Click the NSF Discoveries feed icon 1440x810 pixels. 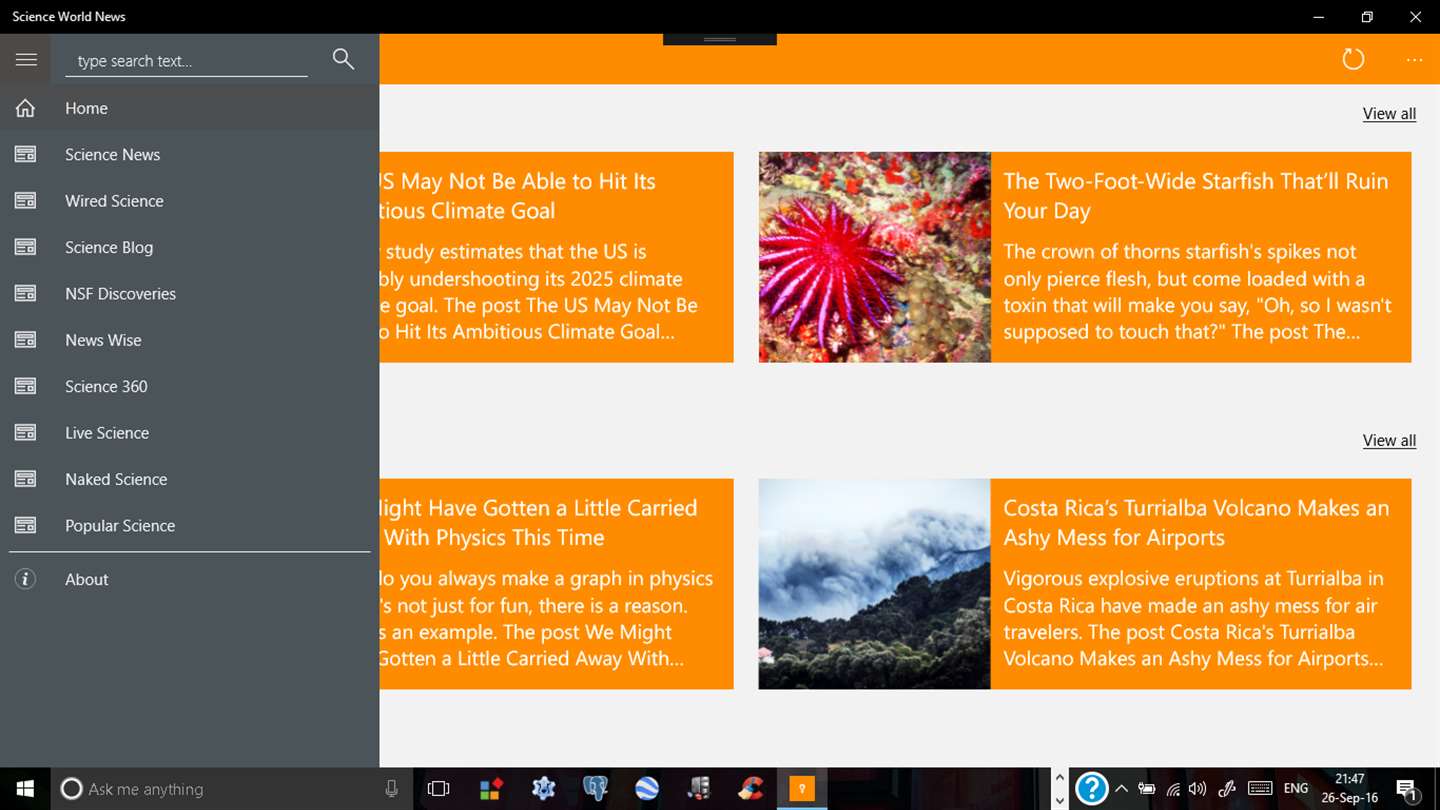[25, 294]
